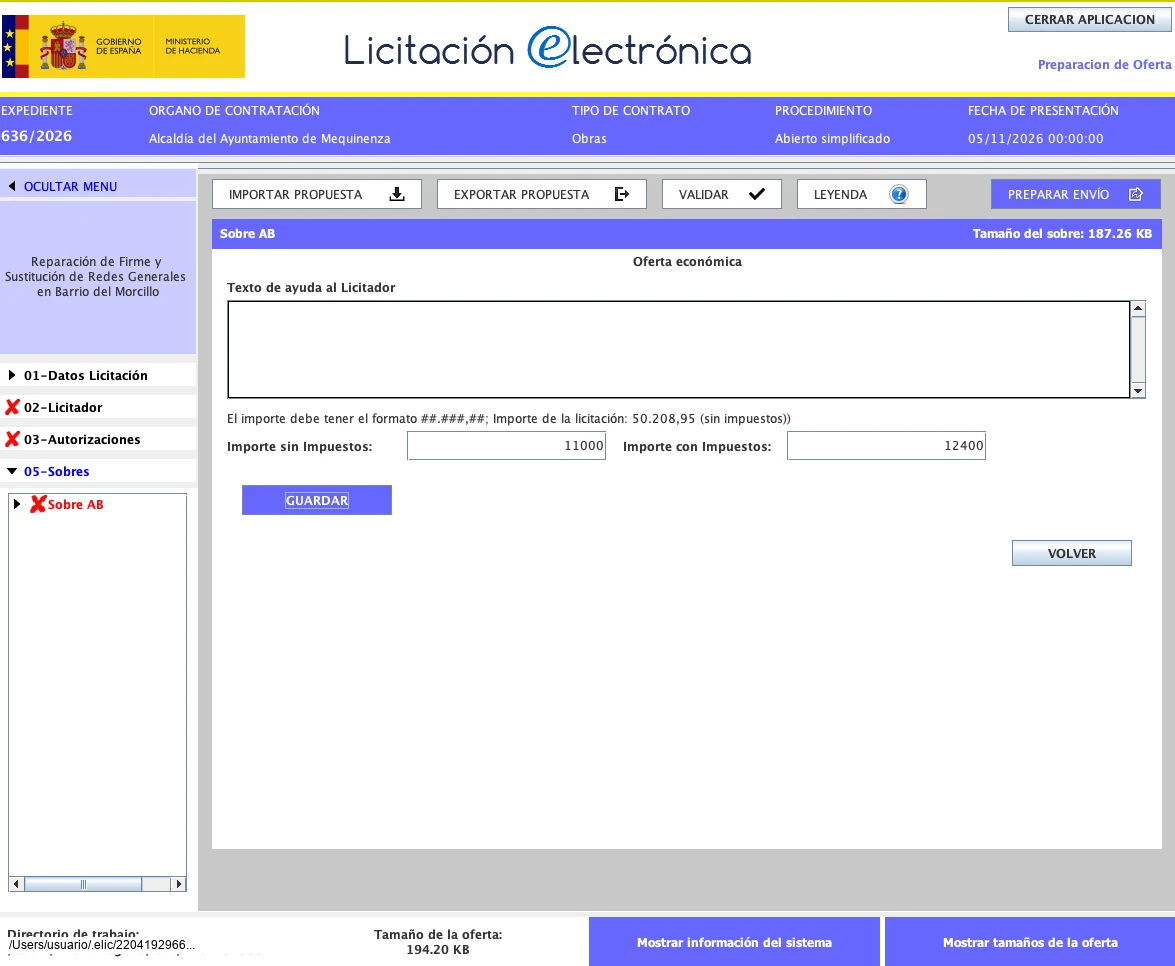Go back using the Volver button
Viewport: 1175px width, 966px height.
pos(1072,553)
